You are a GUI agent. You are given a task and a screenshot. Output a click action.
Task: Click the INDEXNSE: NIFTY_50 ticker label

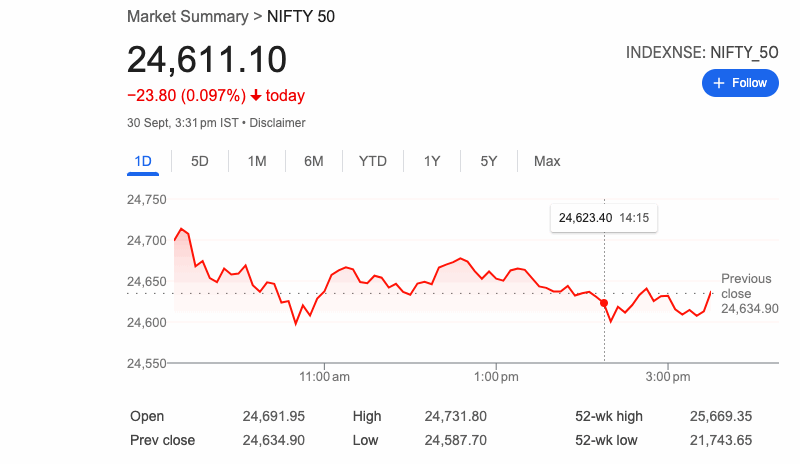tap(702, 51)
